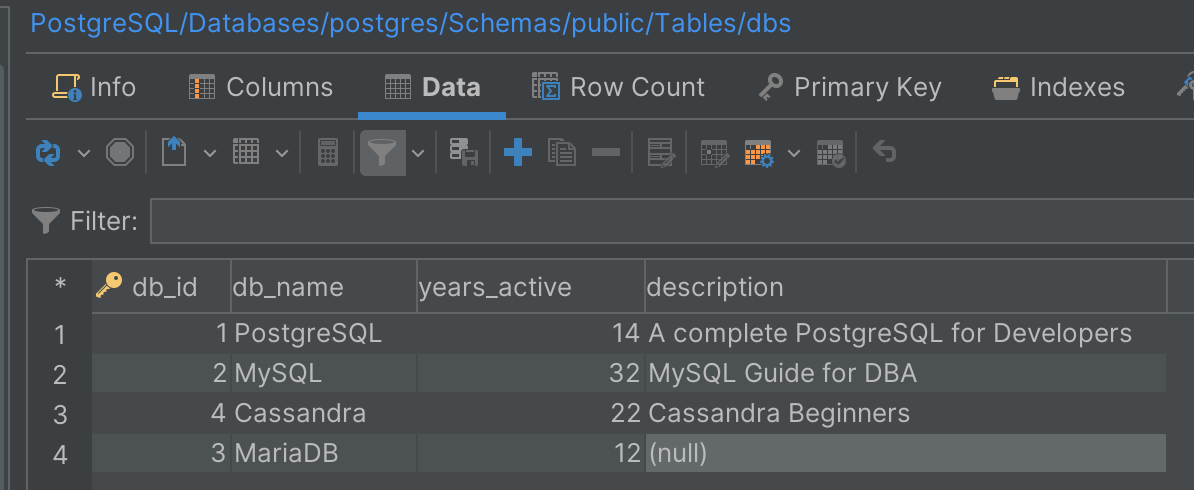Open the dropdown next to refresh icon

pos(84,153)
